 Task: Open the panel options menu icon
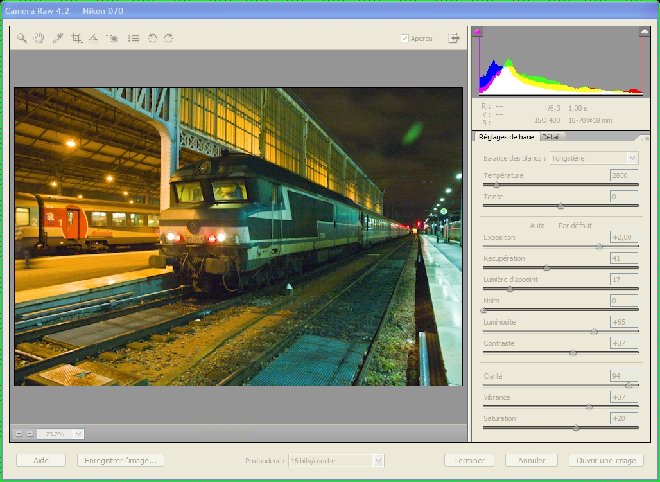(x=644, y=138)
